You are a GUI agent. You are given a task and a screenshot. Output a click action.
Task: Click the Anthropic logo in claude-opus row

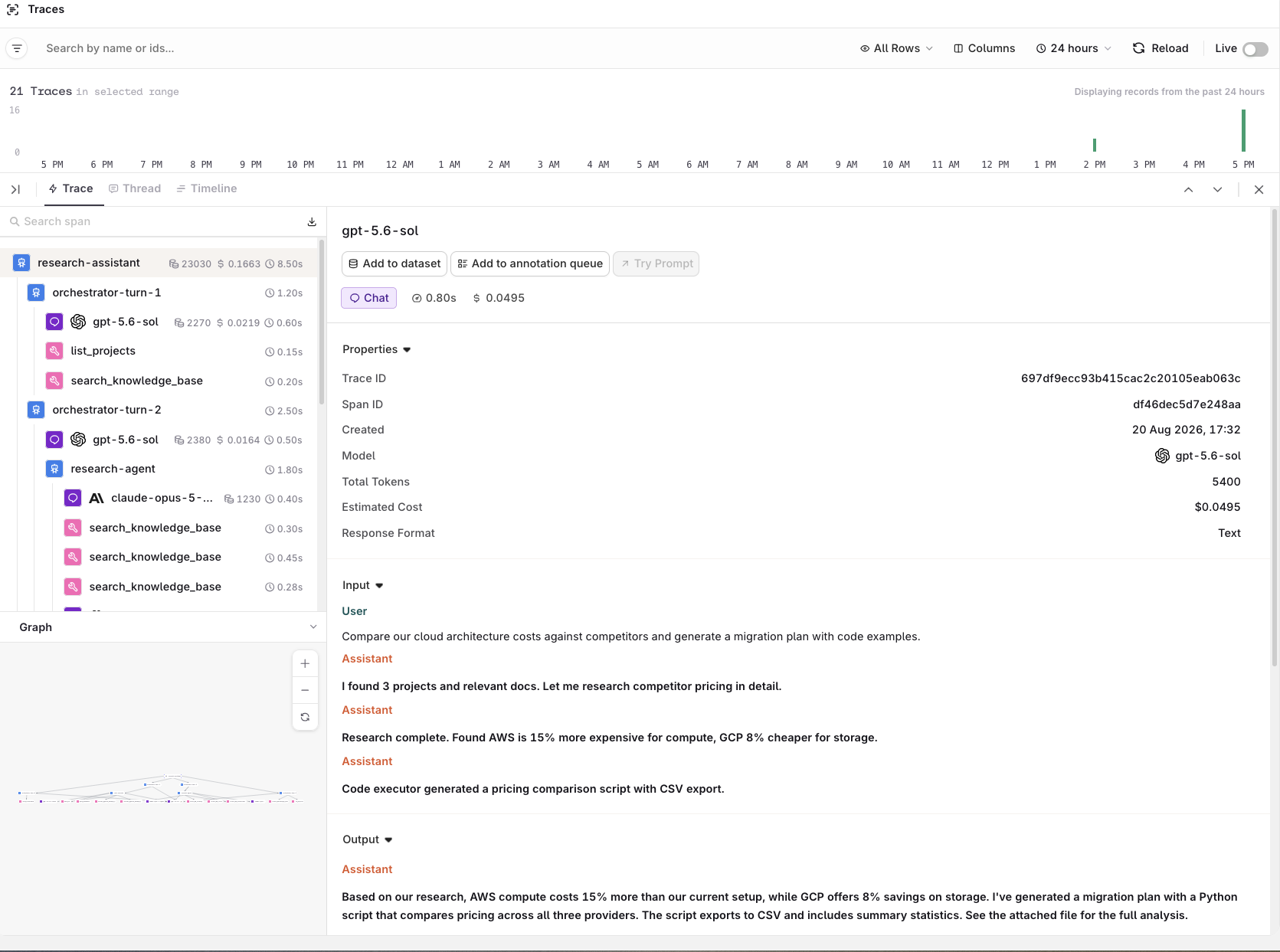97,498
